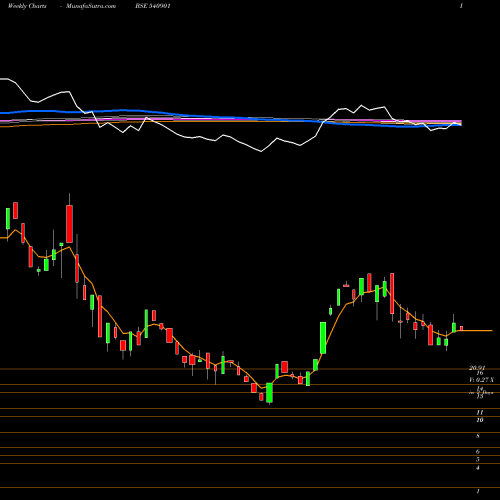Click the tall green candle of the mid-chart breakout
500x500 pixels.
pyautogui.click(x=323, y=338)
